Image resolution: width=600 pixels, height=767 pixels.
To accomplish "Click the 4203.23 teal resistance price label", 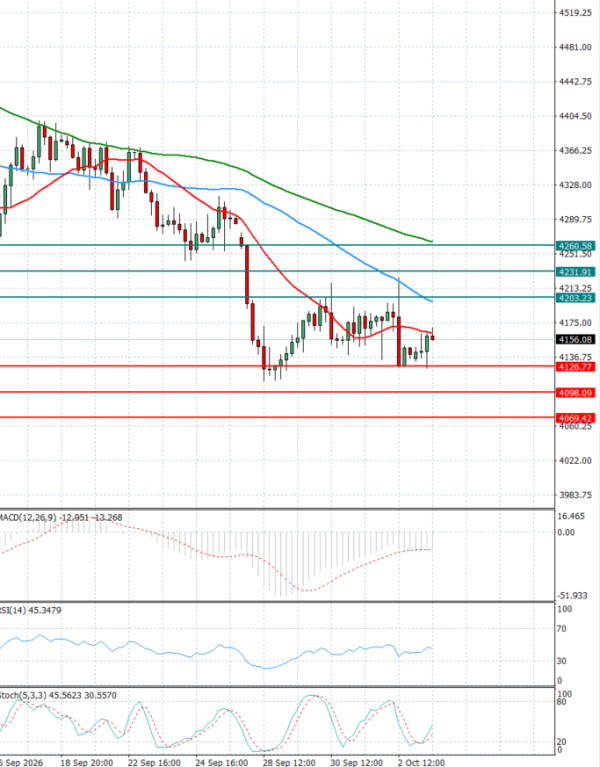I will point(576,298).
